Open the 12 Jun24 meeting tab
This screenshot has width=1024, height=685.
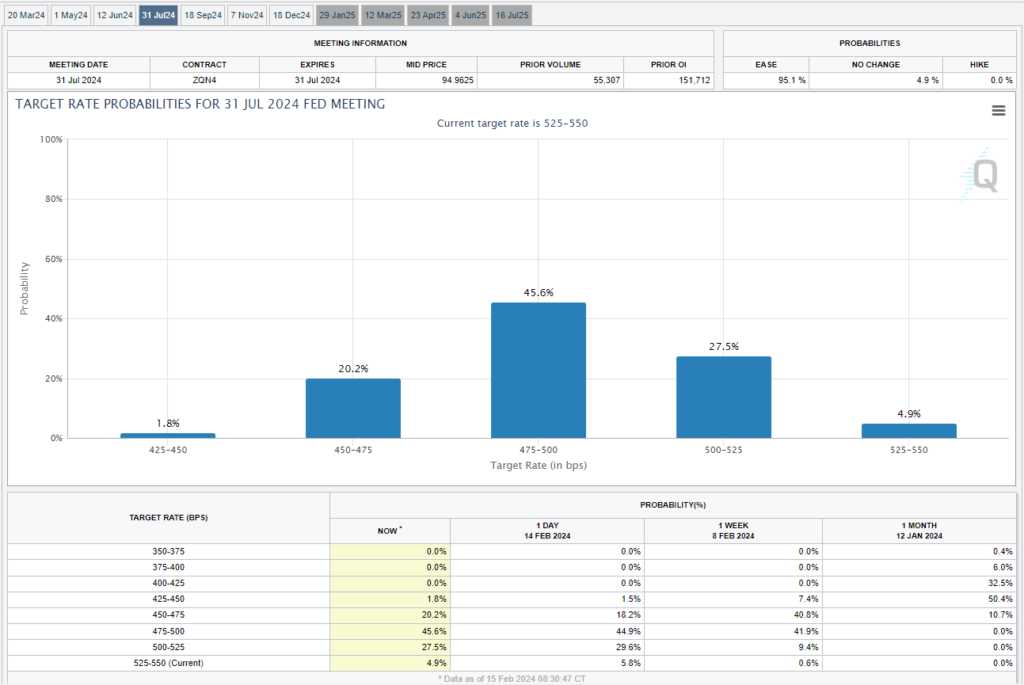tap(115, 15)
